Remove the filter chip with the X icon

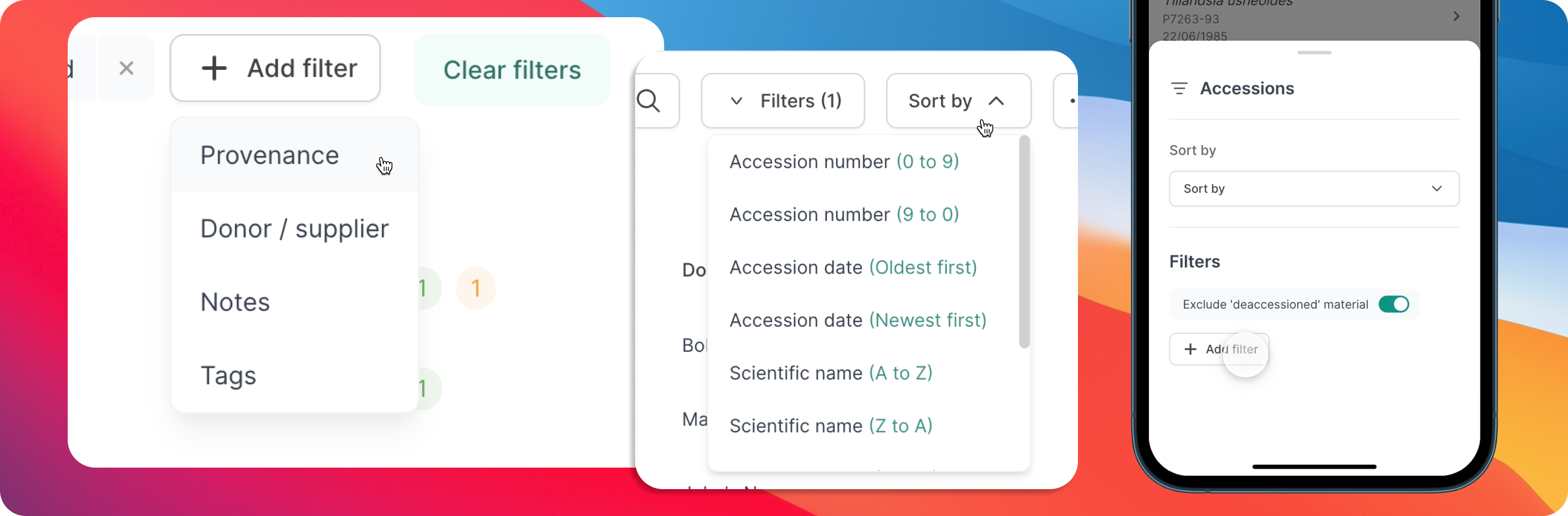pos(126,68)
